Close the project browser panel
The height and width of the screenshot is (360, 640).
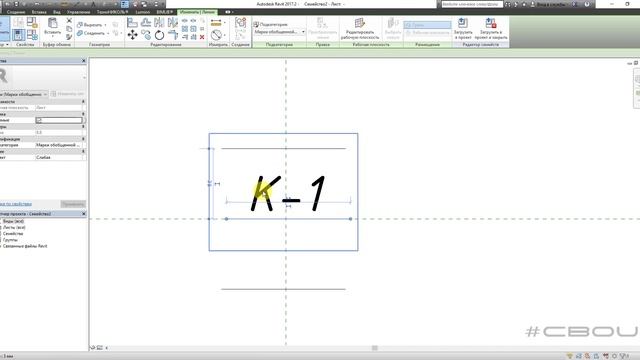tap(84, 214)
